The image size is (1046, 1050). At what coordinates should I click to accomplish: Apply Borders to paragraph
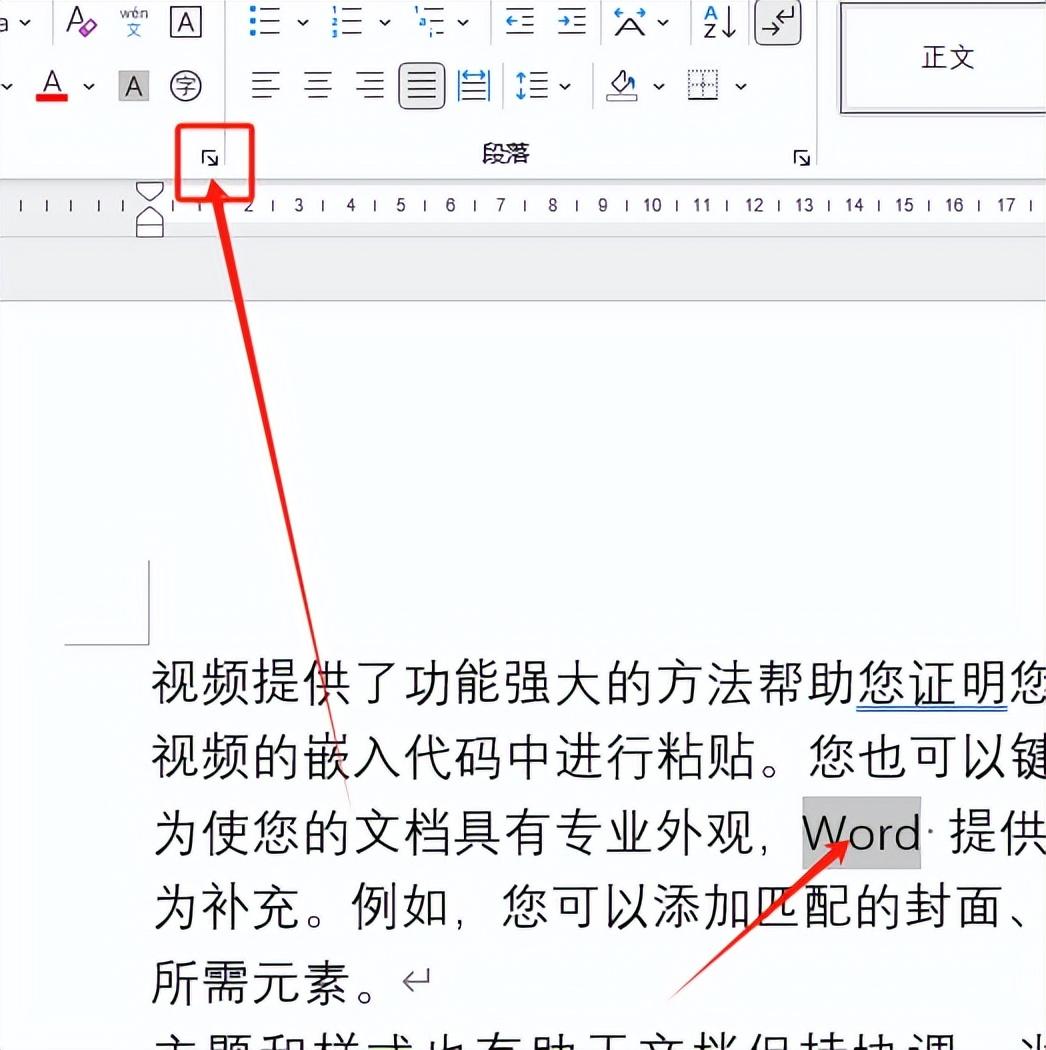pos(703,85)
